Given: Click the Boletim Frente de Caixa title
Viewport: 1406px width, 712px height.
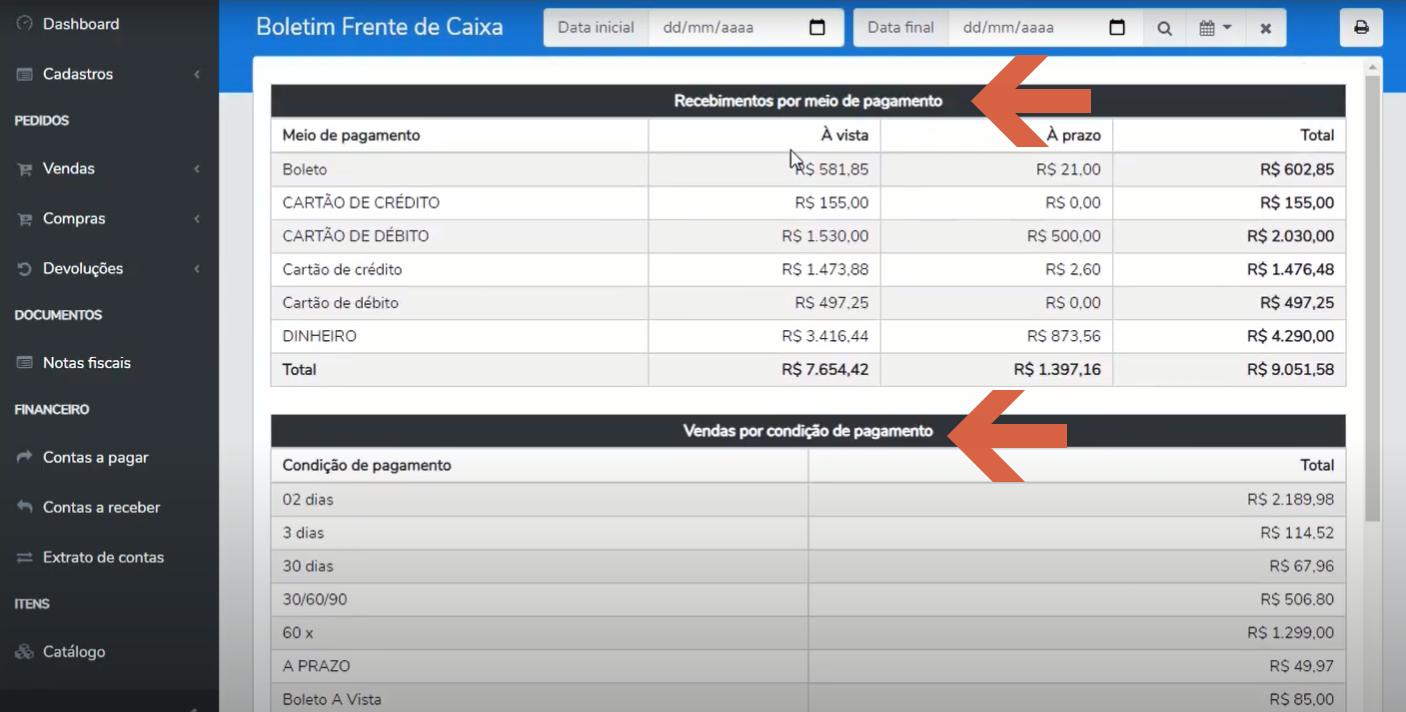Looking at the screenshot, I should tap(380, 27).
